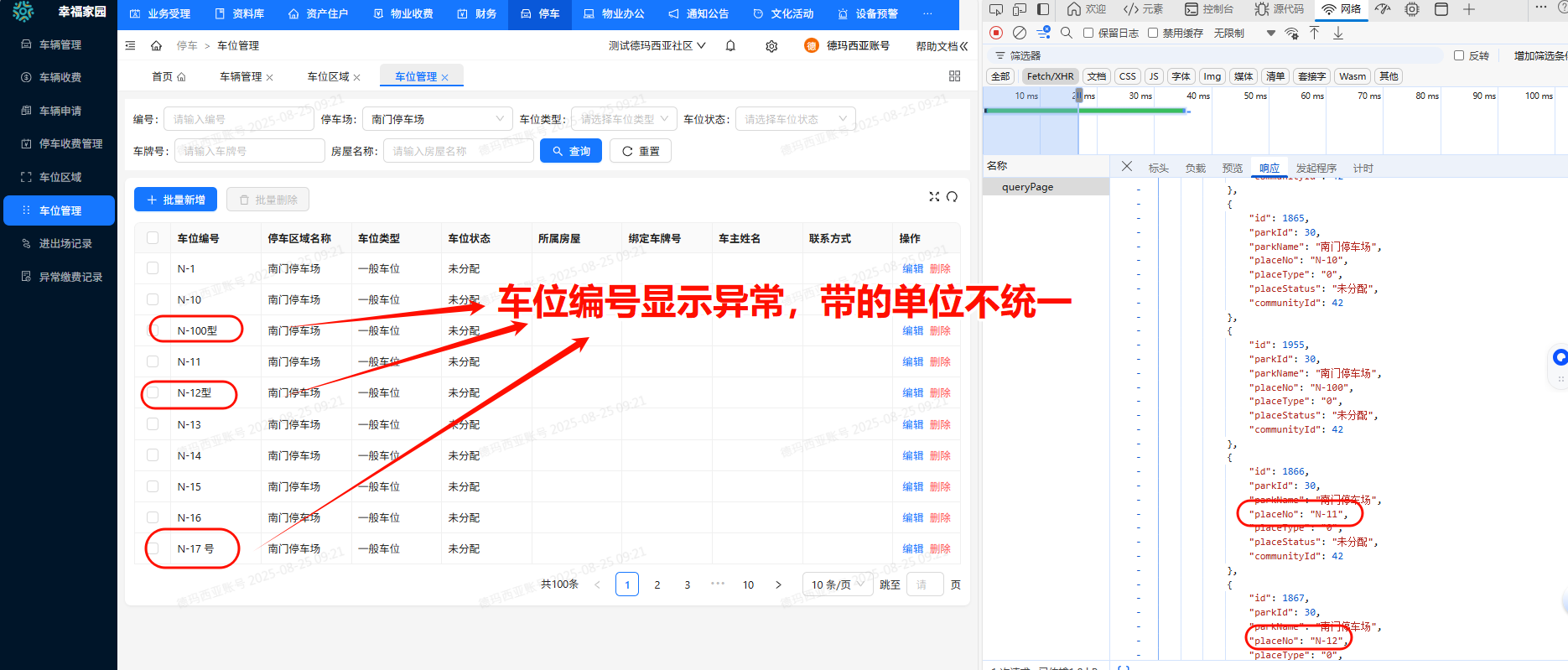Image resolution: width=1568 pixels, height=670 pixels.
Task: Click the 批量新增 button
Action: coord(176,200)
